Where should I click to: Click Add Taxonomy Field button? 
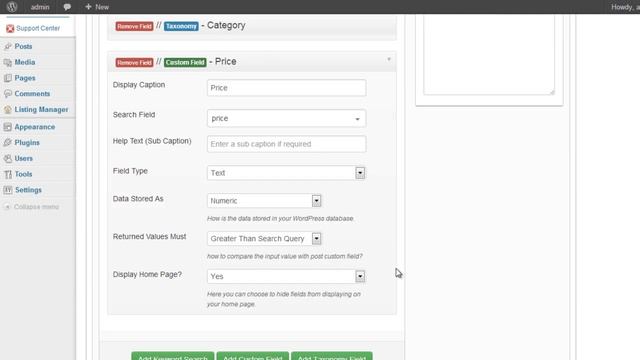click(x=331, y=356)
